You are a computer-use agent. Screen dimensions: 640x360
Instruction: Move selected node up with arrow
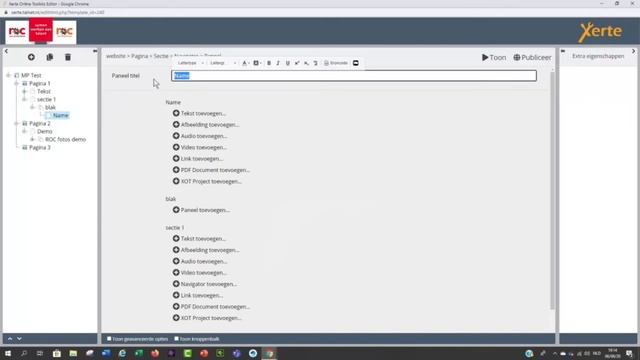pos(10,339)
